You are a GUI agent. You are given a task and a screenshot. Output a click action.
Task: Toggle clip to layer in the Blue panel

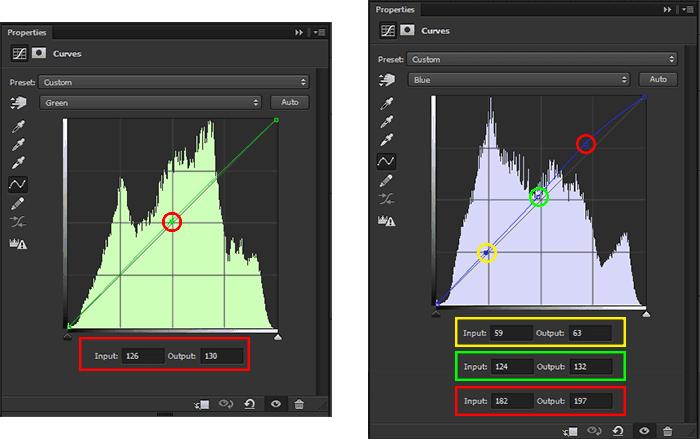click(570, 430)
